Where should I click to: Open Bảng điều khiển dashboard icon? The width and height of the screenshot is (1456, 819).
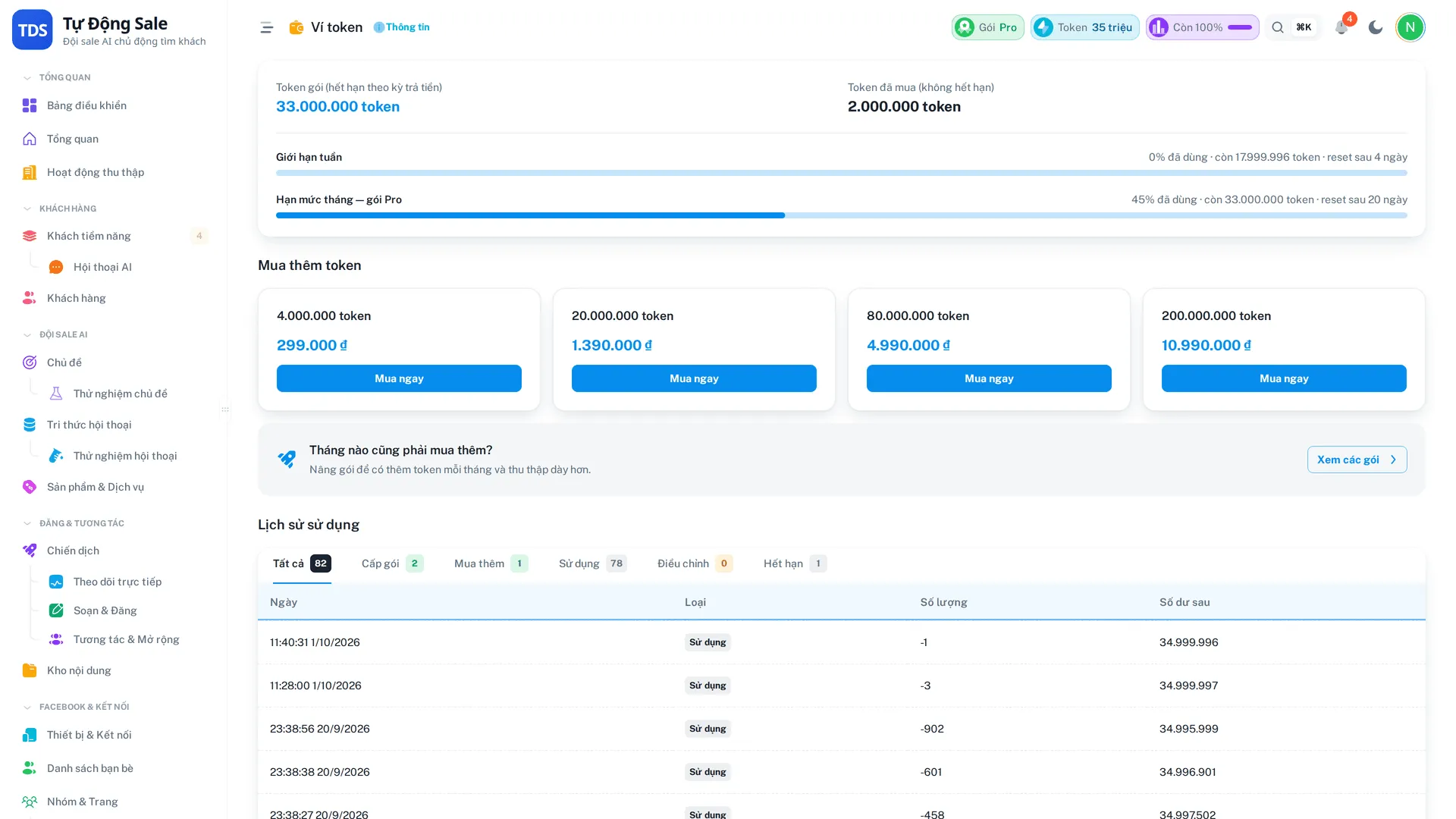point(30,105)
